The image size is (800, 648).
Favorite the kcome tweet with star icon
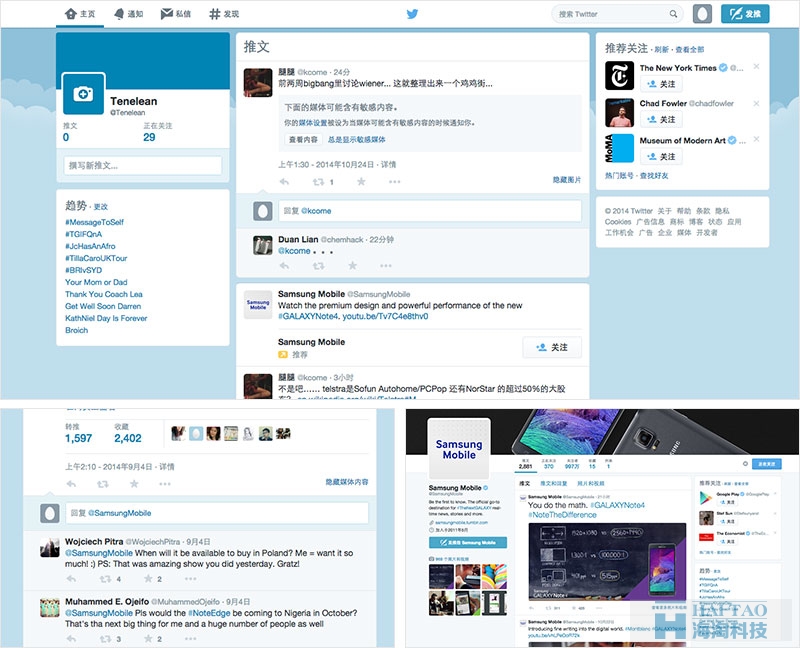pos(361,182)
